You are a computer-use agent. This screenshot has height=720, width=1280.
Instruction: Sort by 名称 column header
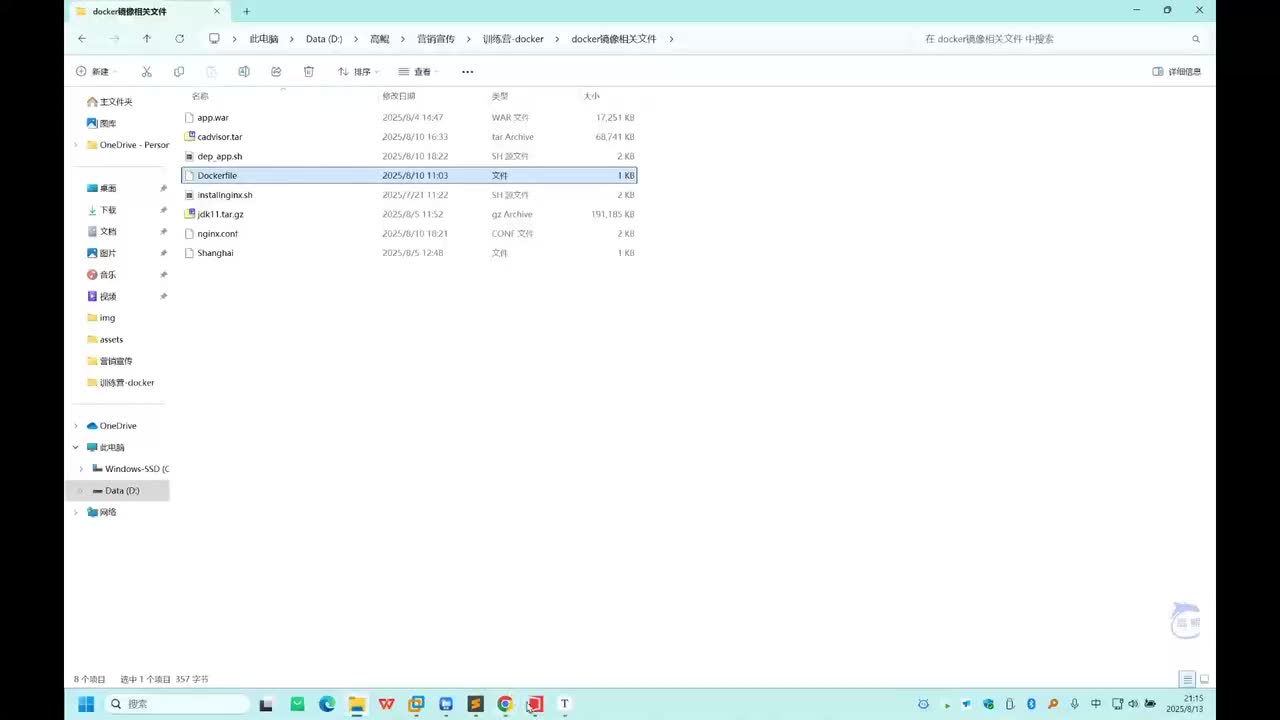(200, 96)
